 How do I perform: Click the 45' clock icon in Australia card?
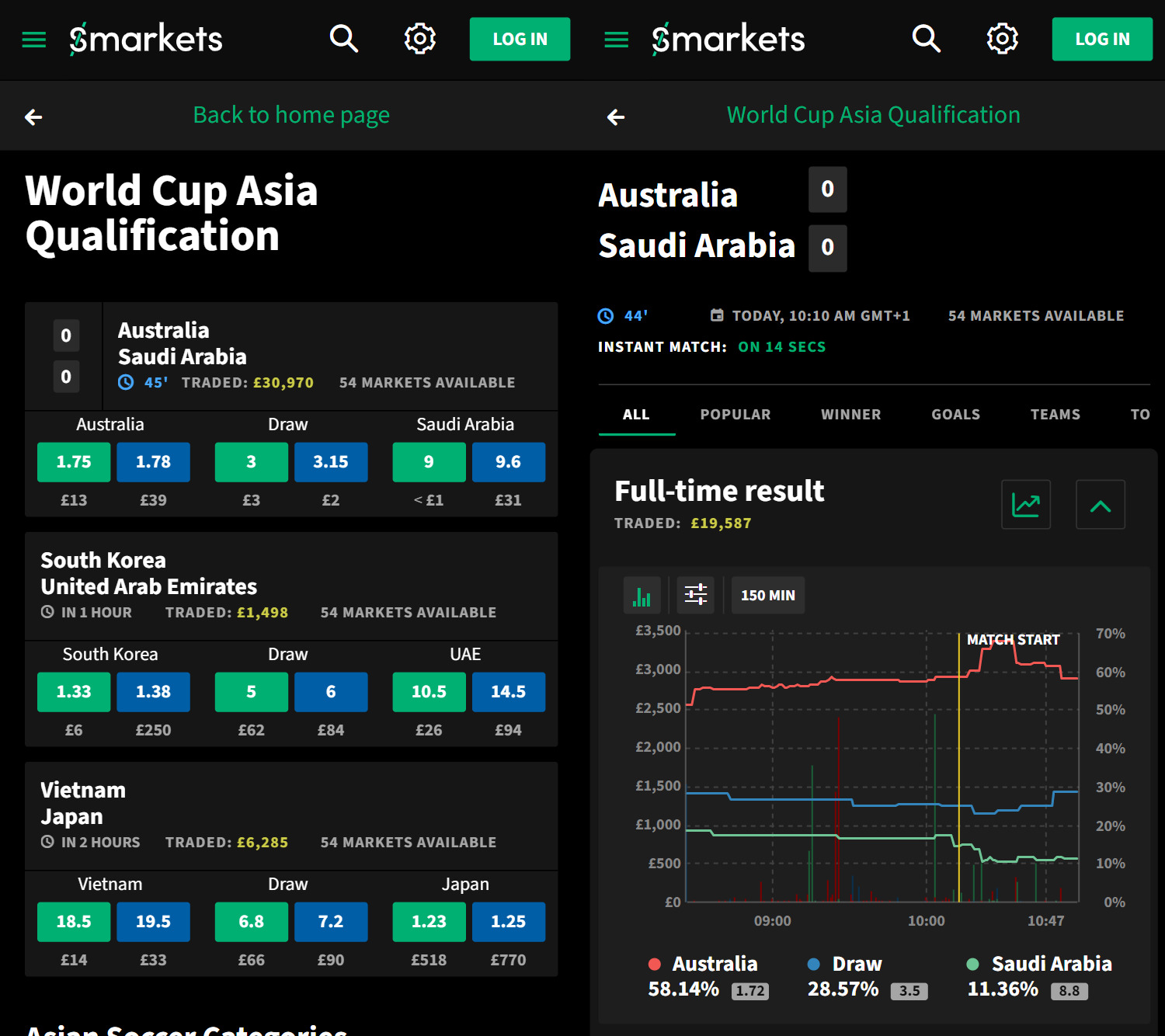(x=126, y=382)
